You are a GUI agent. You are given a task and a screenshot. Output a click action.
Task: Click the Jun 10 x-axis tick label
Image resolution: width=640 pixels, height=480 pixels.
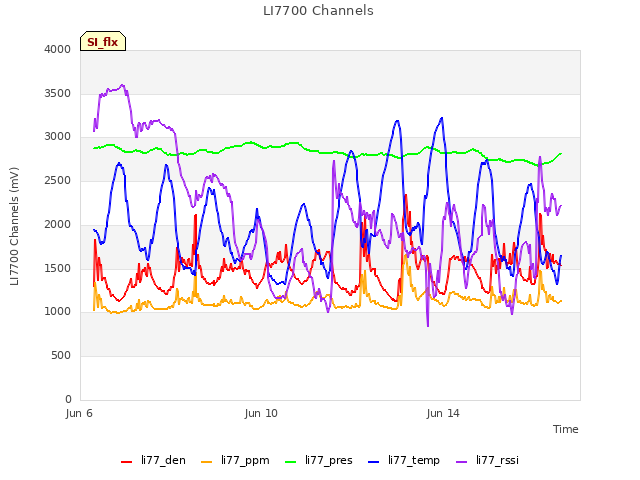(x=261, y=413)
